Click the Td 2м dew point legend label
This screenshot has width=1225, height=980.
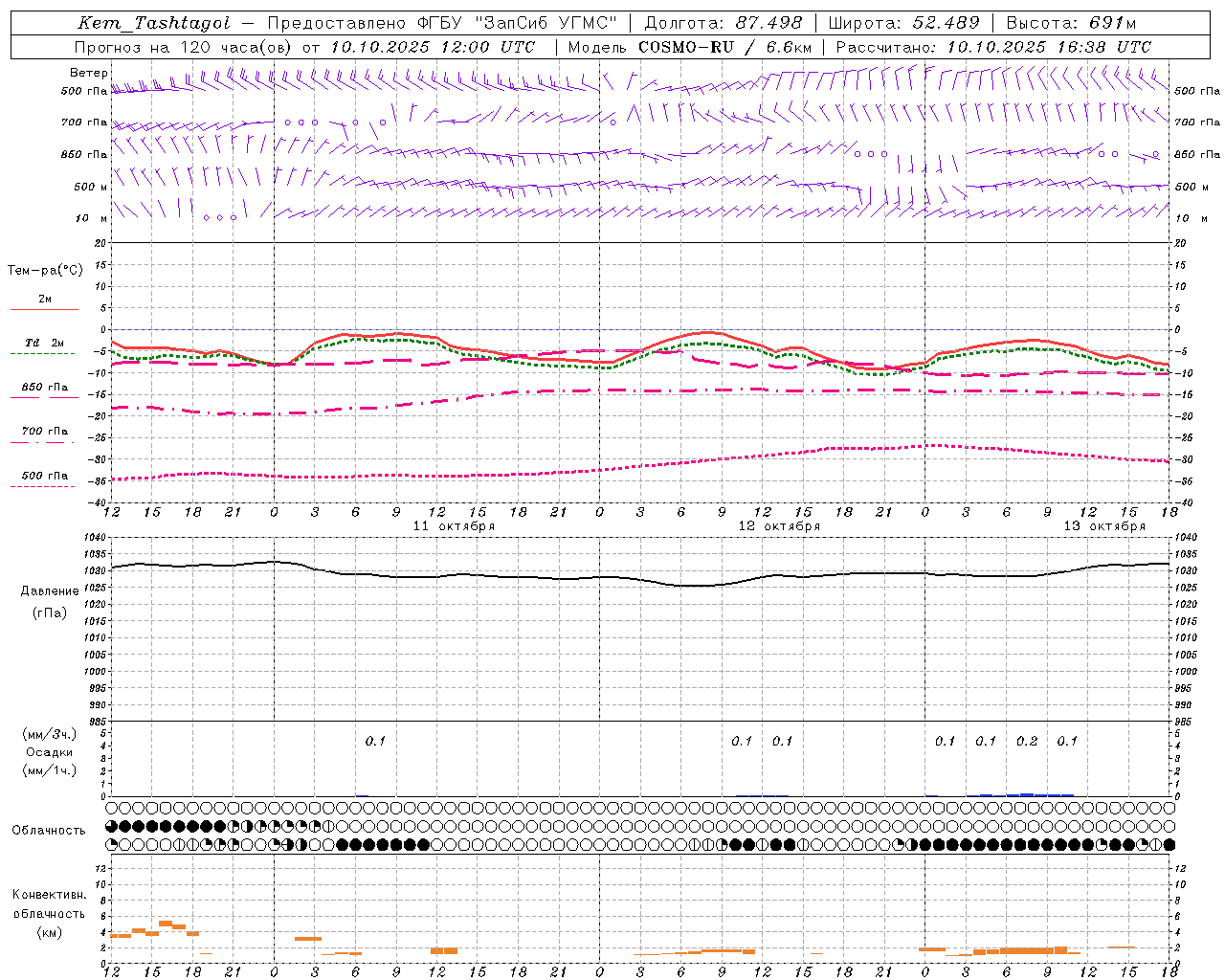pyautogui.click(x=45, y=343)
